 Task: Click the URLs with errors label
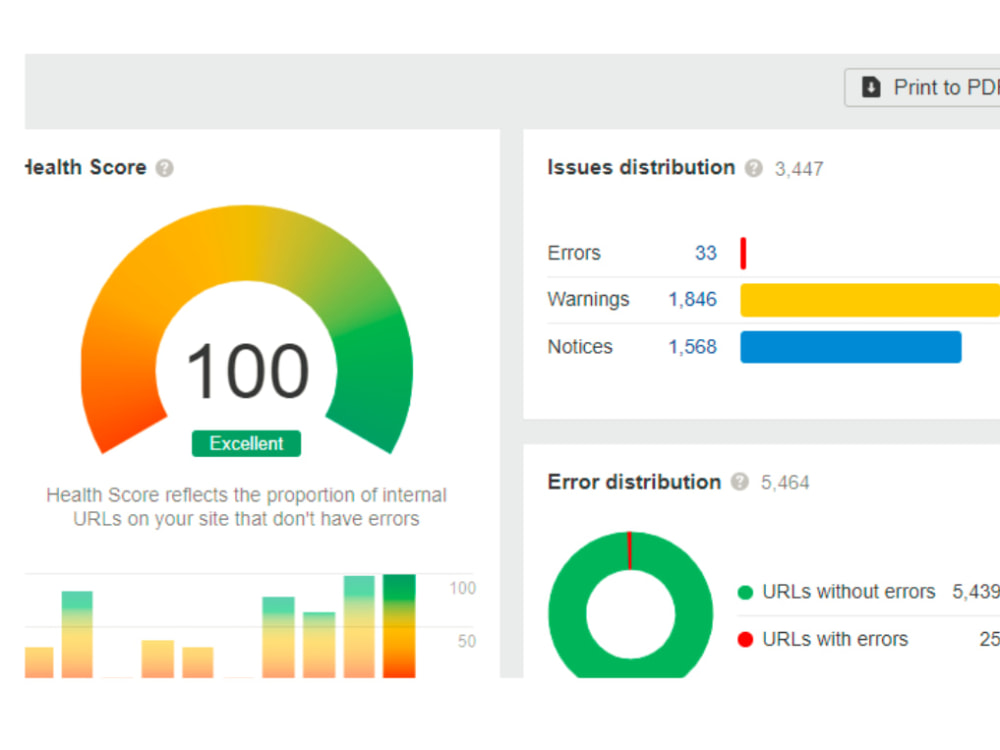835,639
